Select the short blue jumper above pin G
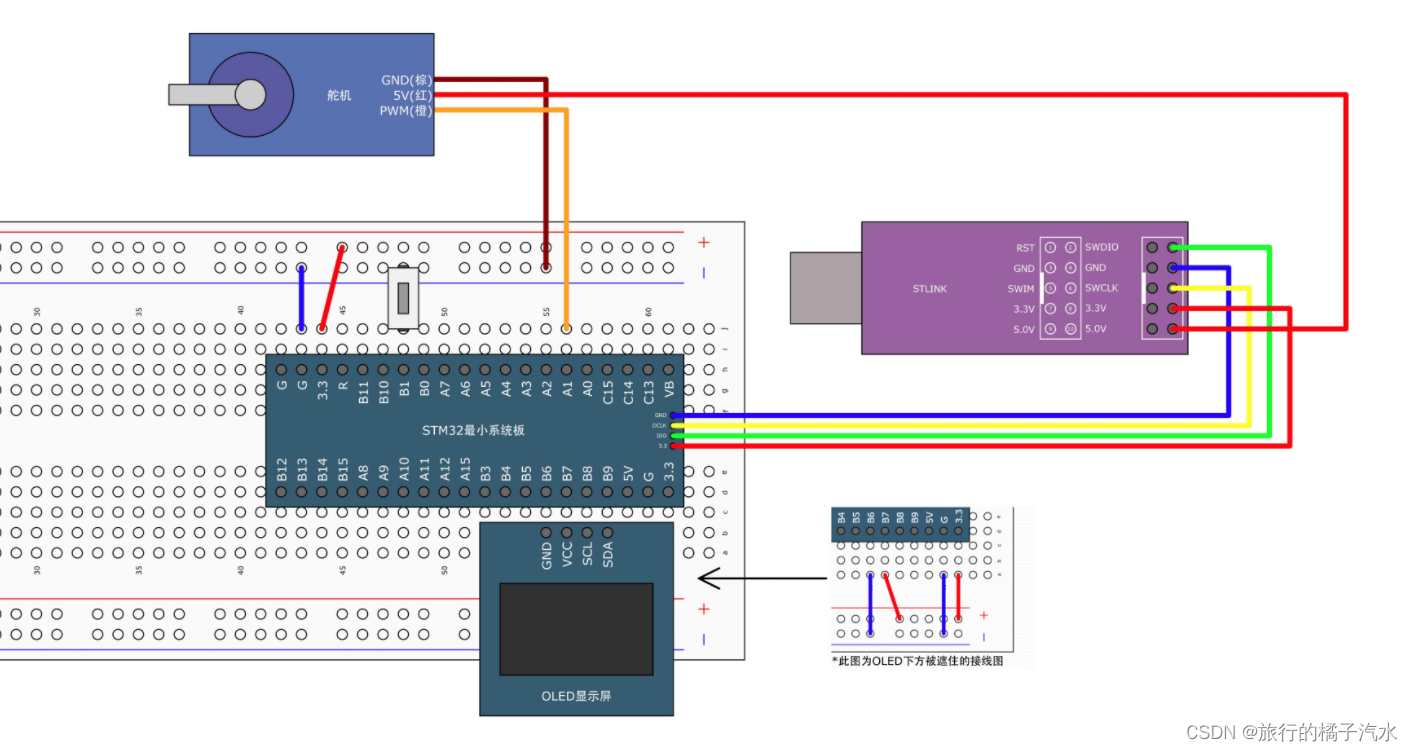The height and width of the screenshot is (751, 1413). point(301,298)
